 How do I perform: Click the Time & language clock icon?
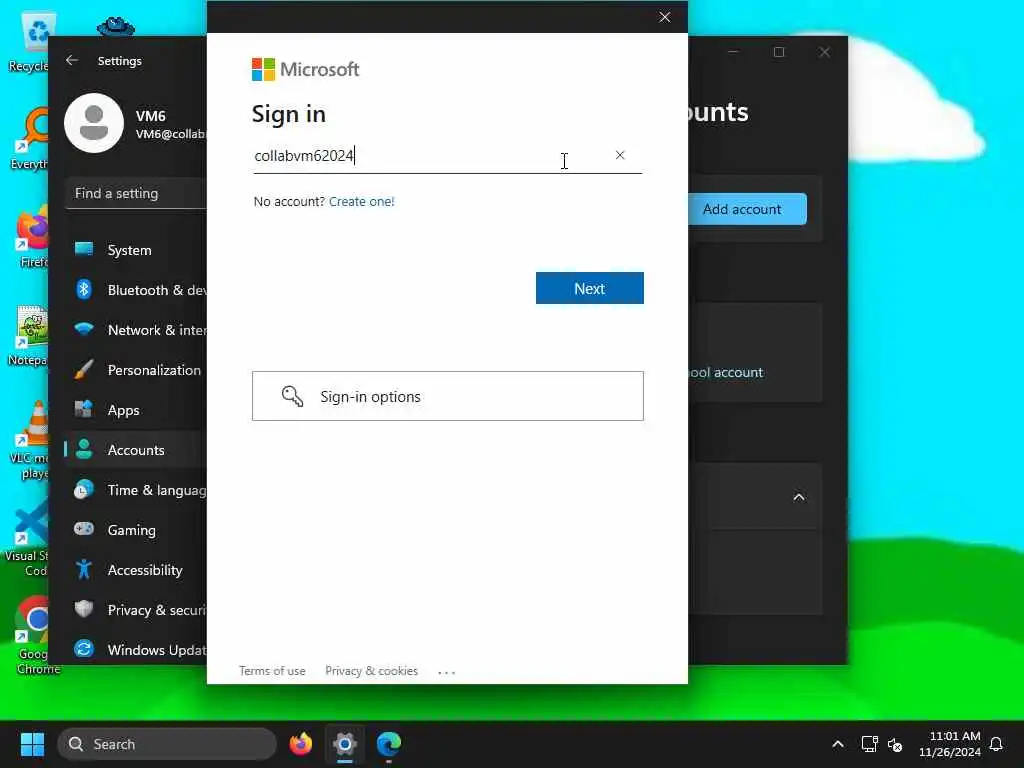point(84,489)
